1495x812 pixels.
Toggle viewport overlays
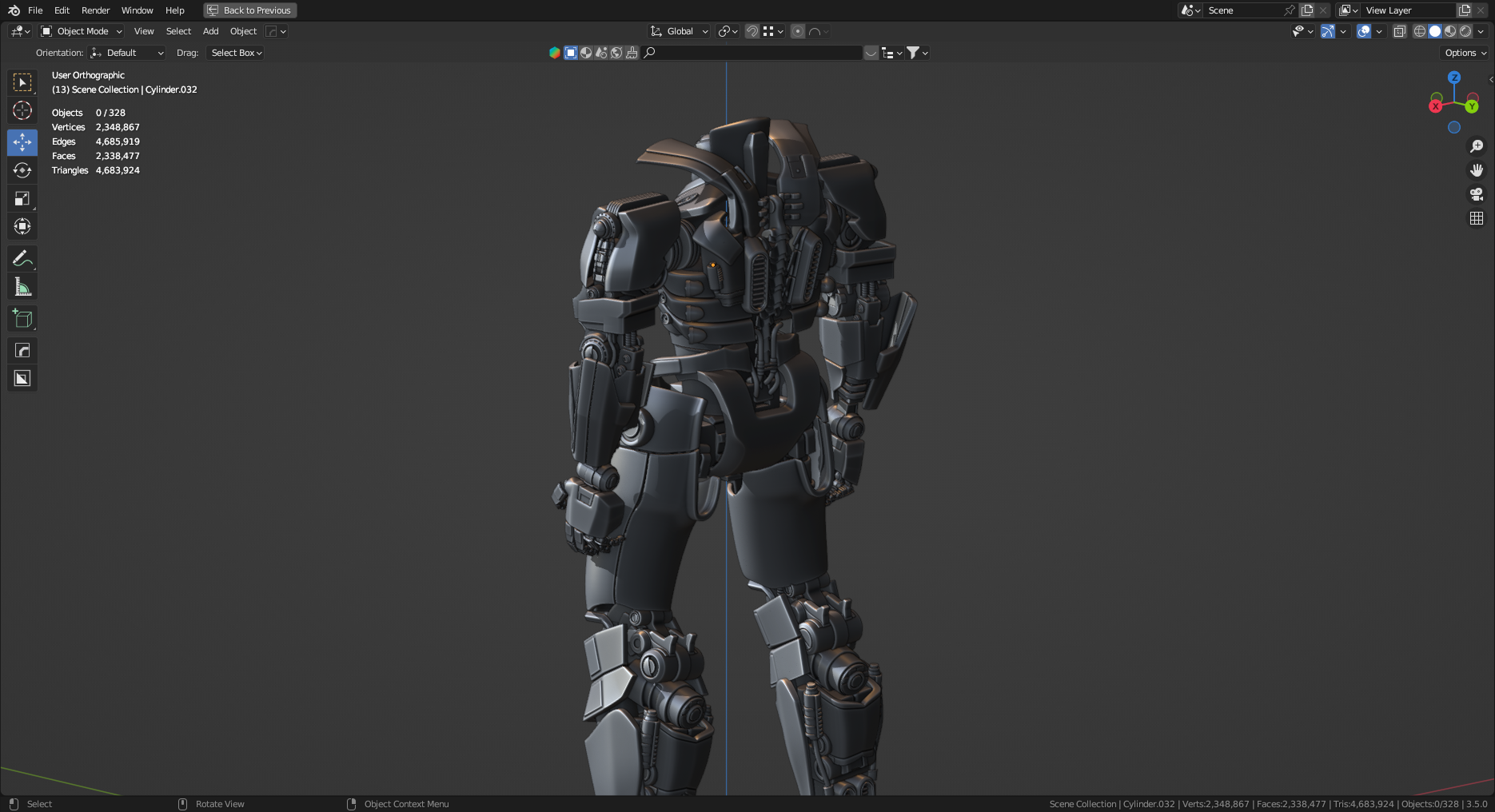1364,31
